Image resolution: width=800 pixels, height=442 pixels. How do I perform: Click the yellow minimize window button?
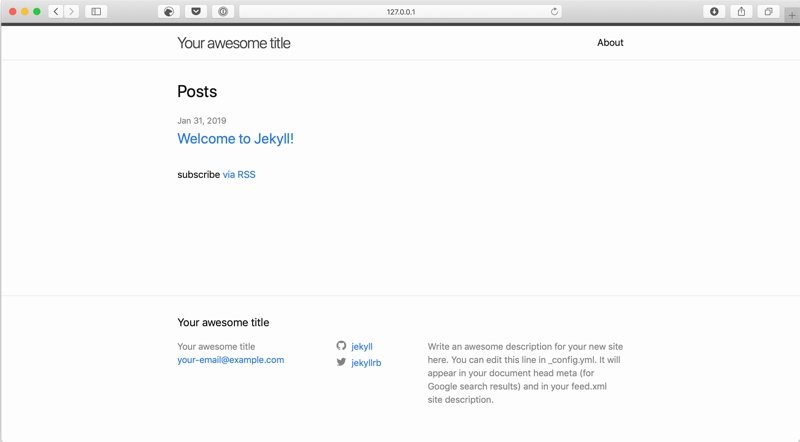point(24,11)
